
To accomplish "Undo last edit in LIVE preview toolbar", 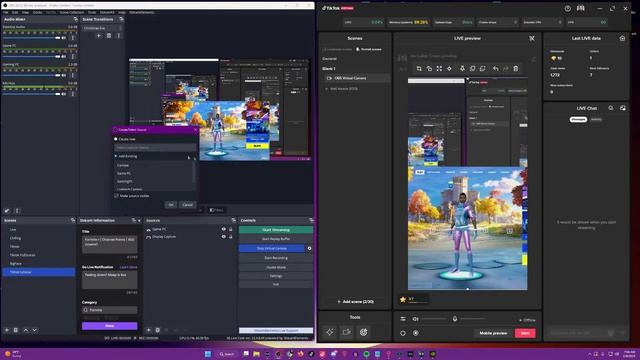I will tap(496, 69).
